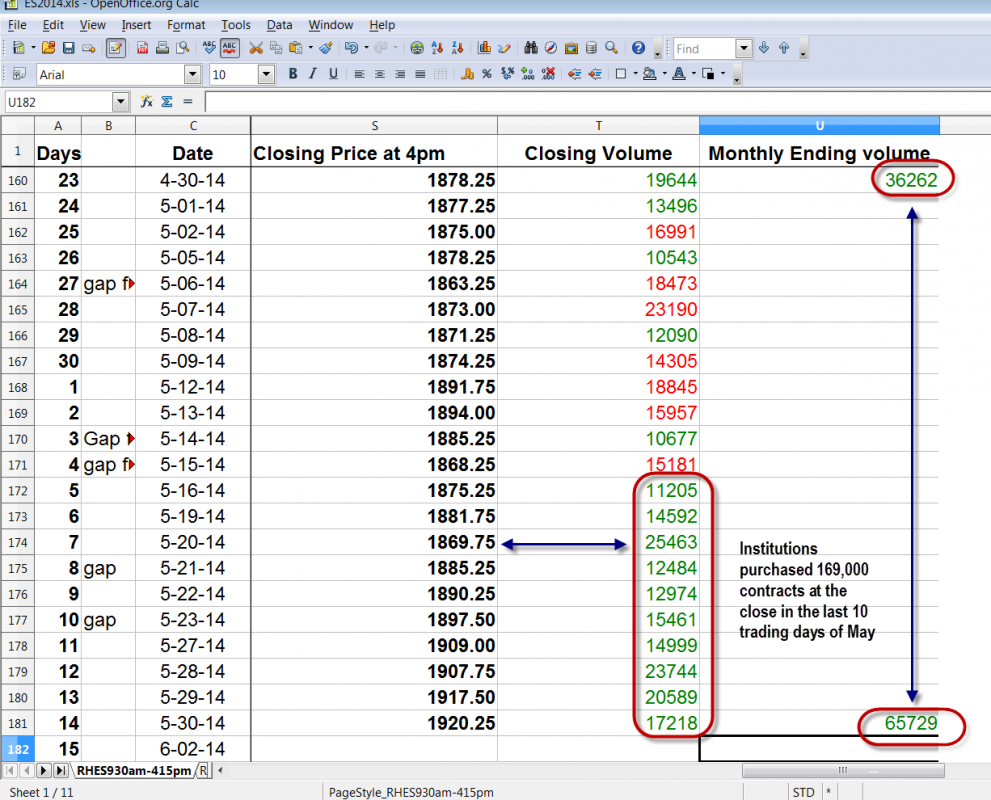This screenshot has width=991, height=800.
Task: Click the Sum sigma icon
Action: click(x=167, y=102)
